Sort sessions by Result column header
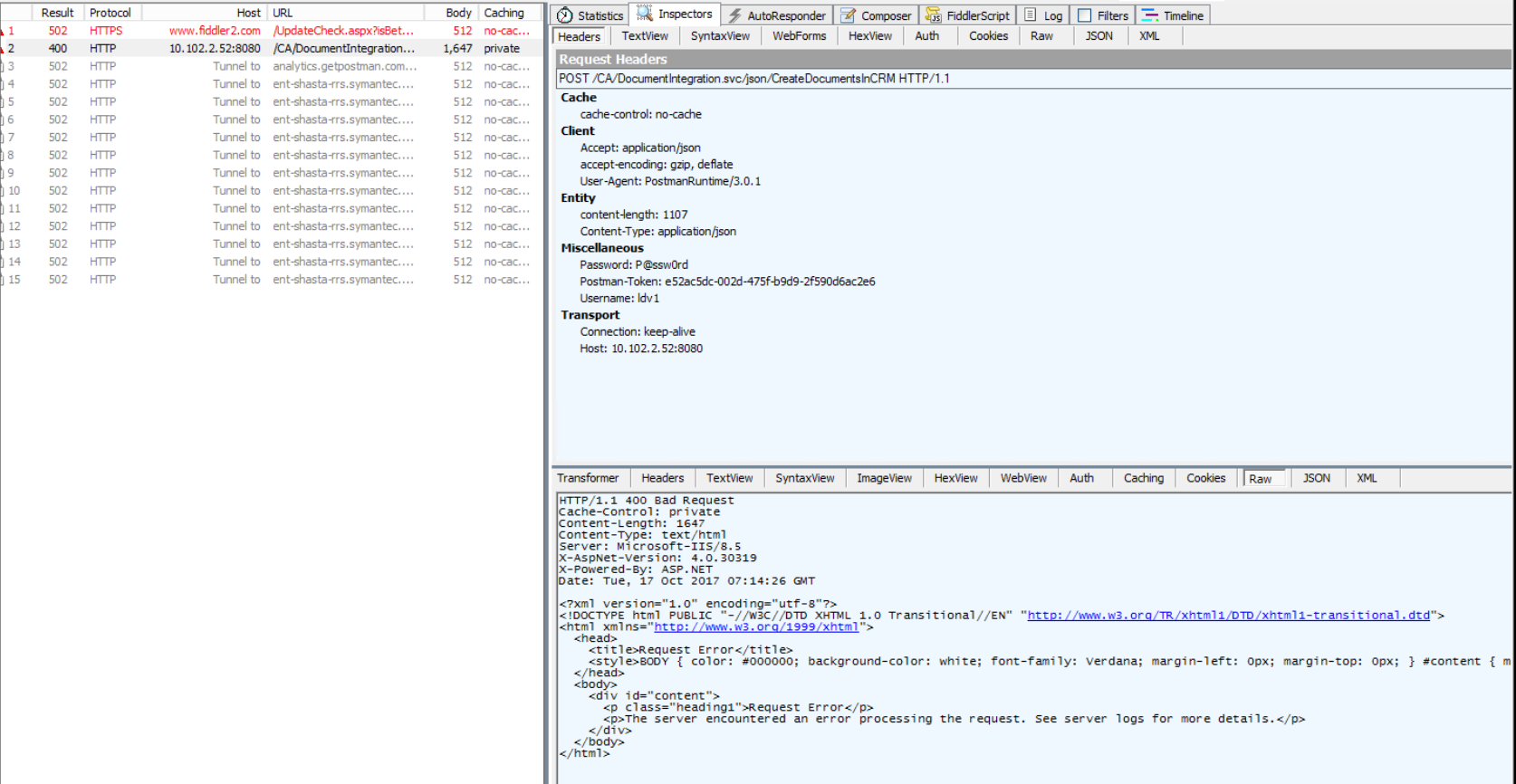The width and height of the screenshot is (1516, 784). pos(57,13)
